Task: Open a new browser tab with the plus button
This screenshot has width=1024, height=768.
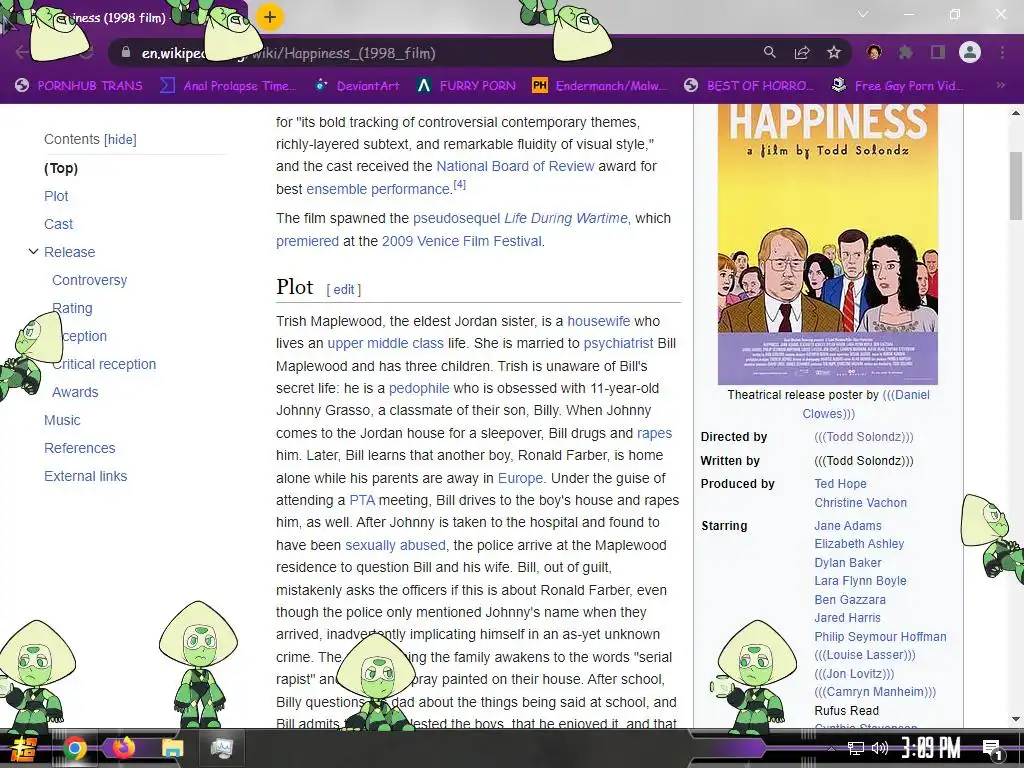Action: [x=270, y=17]
